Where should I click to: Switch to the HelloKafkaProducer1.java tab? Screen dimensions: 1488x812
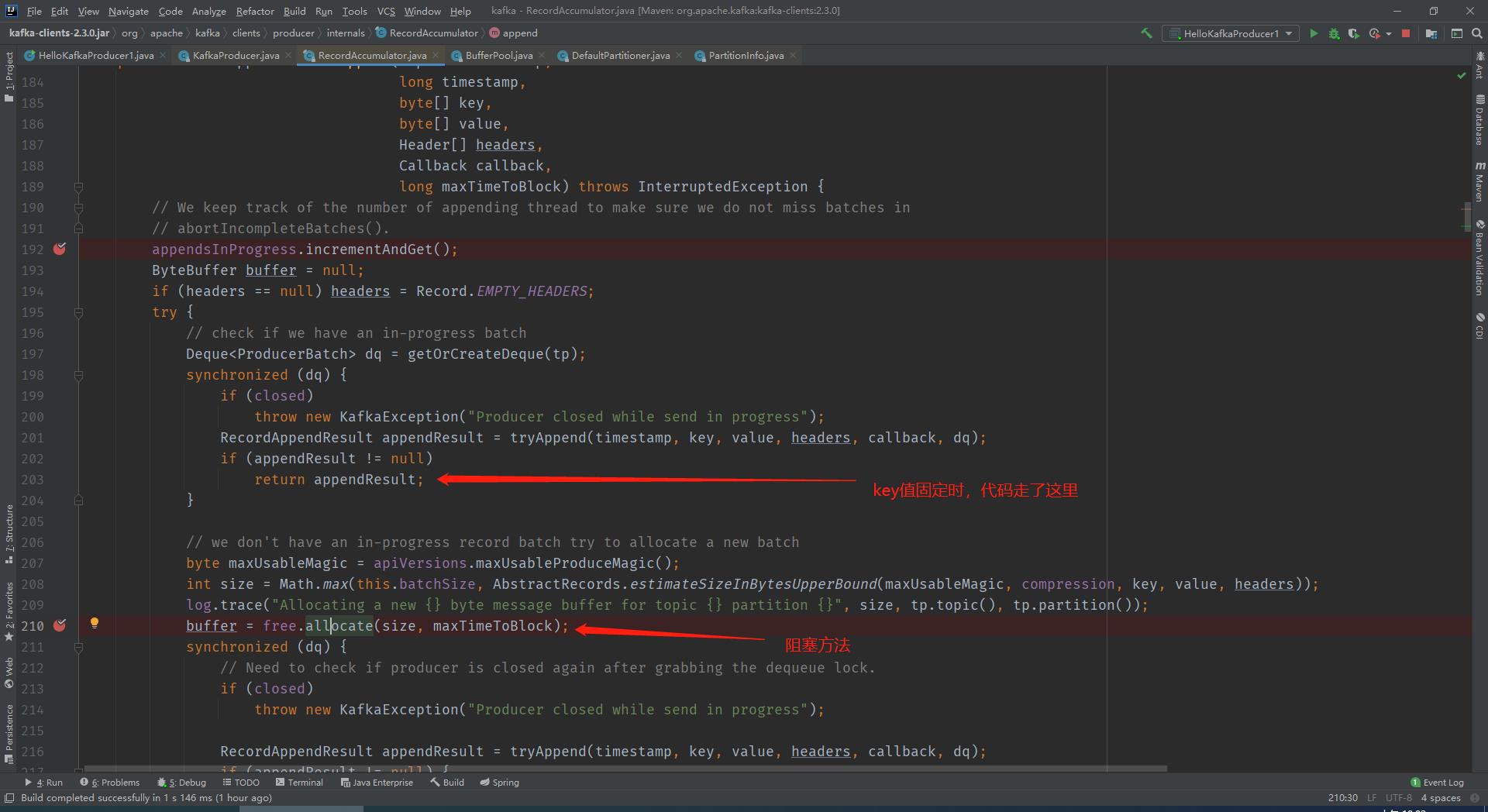click(95, 56)
